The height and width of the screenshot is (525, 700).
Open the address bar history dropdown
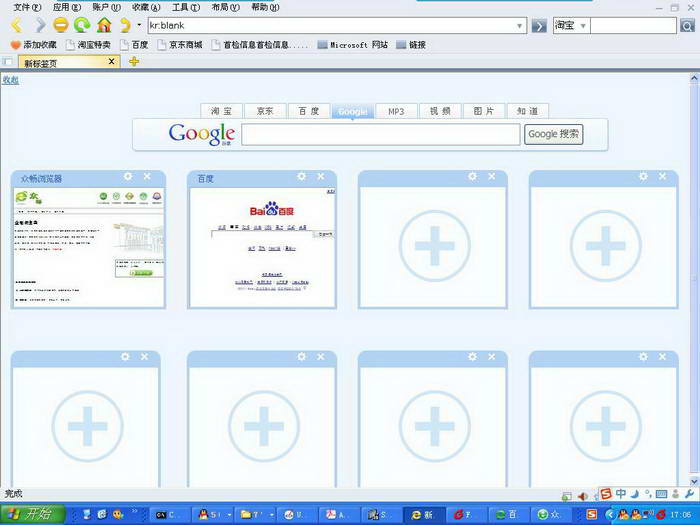[520, 26]
